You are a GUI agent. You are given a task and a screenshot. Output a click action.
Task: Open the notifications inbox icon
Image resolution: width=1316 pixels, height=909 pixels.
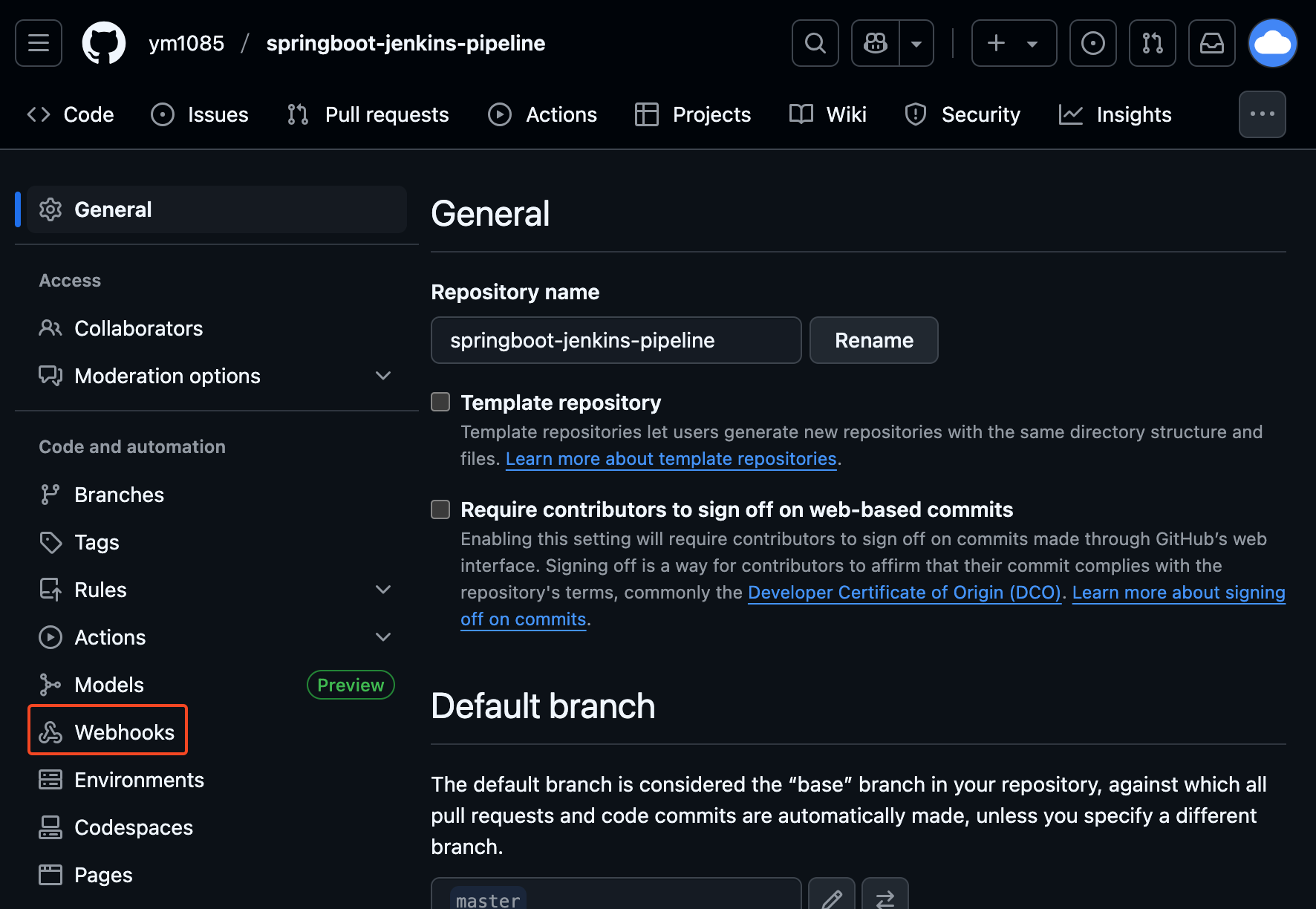(1212, 43)
